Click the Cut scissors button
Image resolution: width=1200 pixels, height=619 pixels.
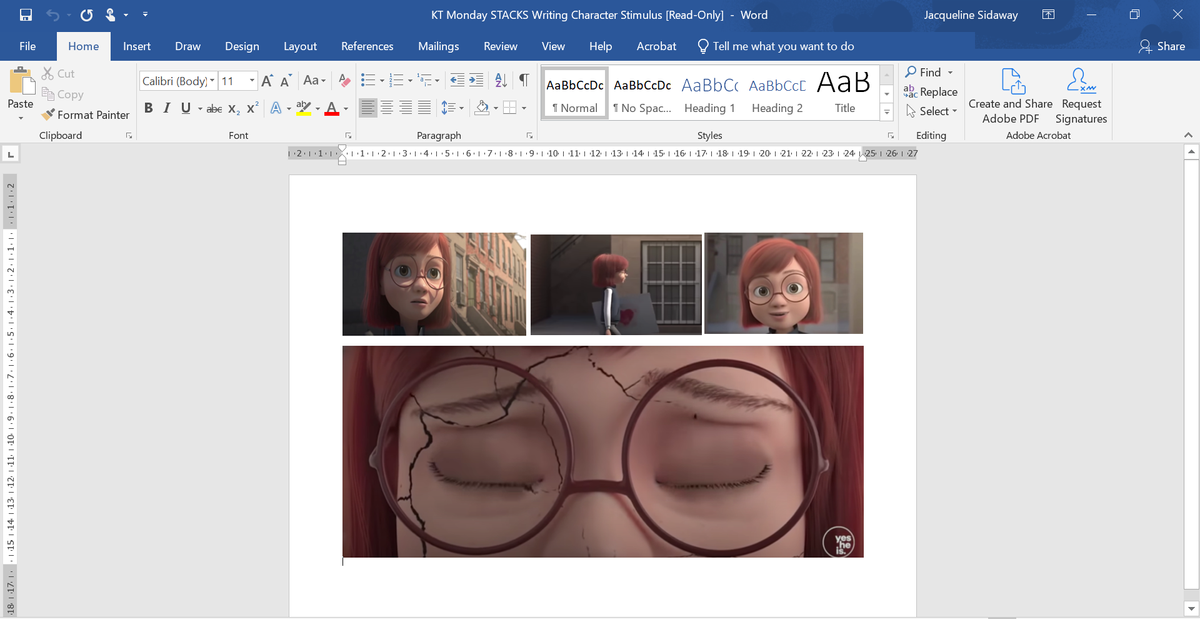58,73
